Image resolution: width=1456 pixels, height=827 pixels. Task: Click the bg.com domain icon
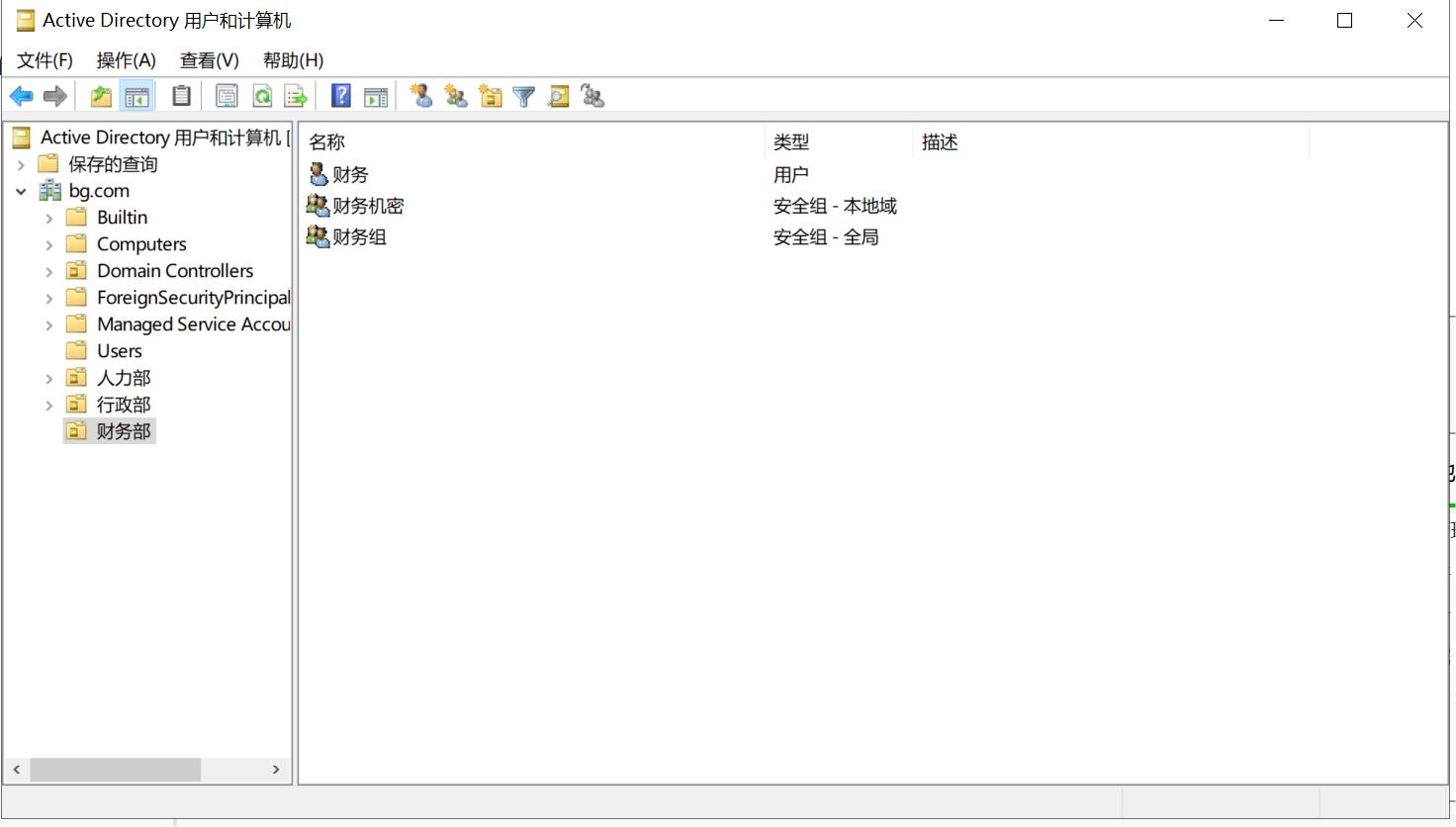(x=50, y=191)
